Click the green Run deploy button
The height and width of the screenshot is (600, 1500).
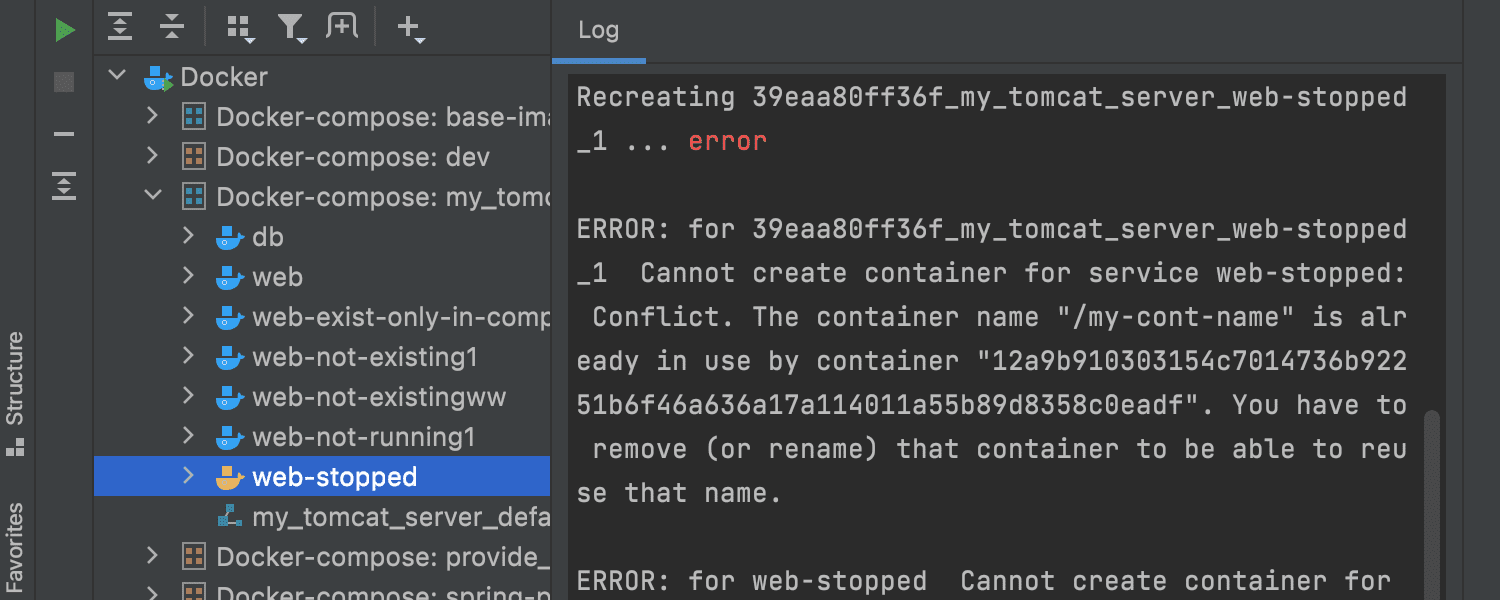[x=65, y=30]
